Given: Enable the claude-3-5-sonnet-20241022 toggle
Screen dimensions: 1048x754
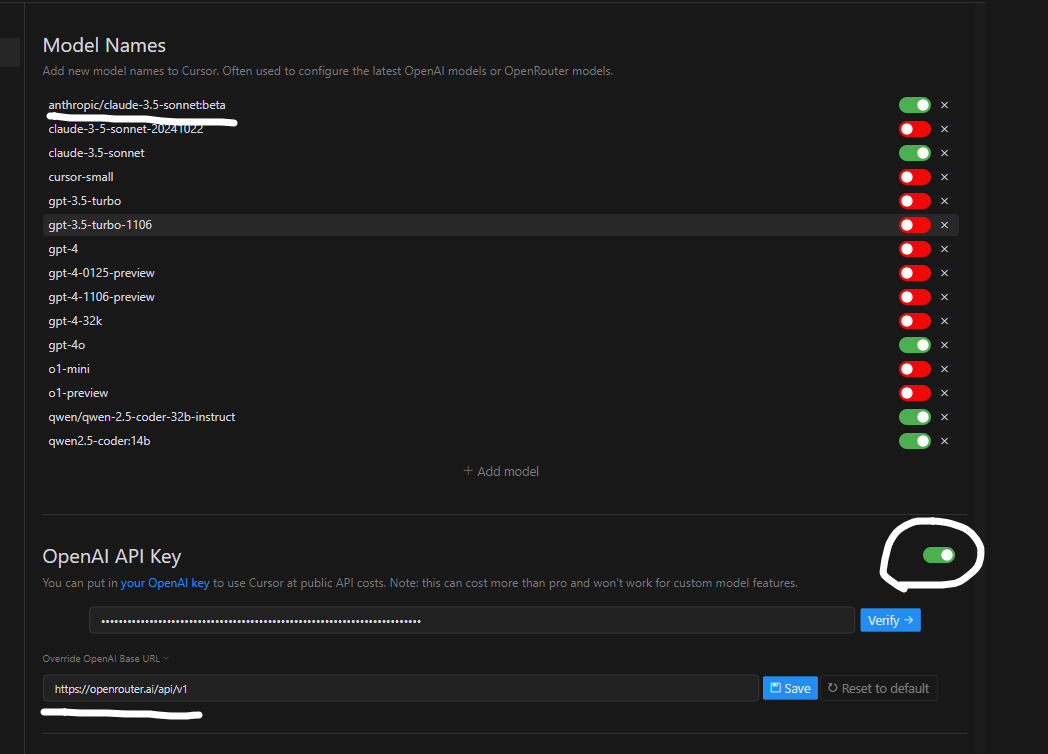Looking at the screenshot, I should (915, 129).
